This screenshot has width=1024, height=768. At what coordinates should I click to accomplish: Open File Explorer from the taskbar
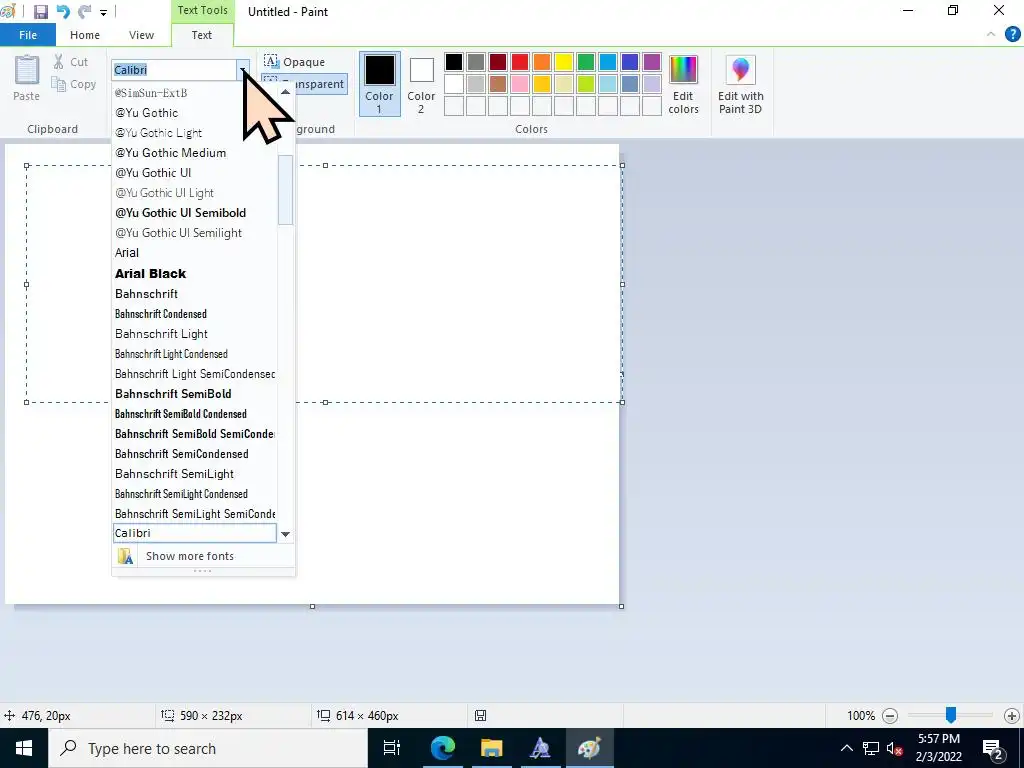(491, 748)
